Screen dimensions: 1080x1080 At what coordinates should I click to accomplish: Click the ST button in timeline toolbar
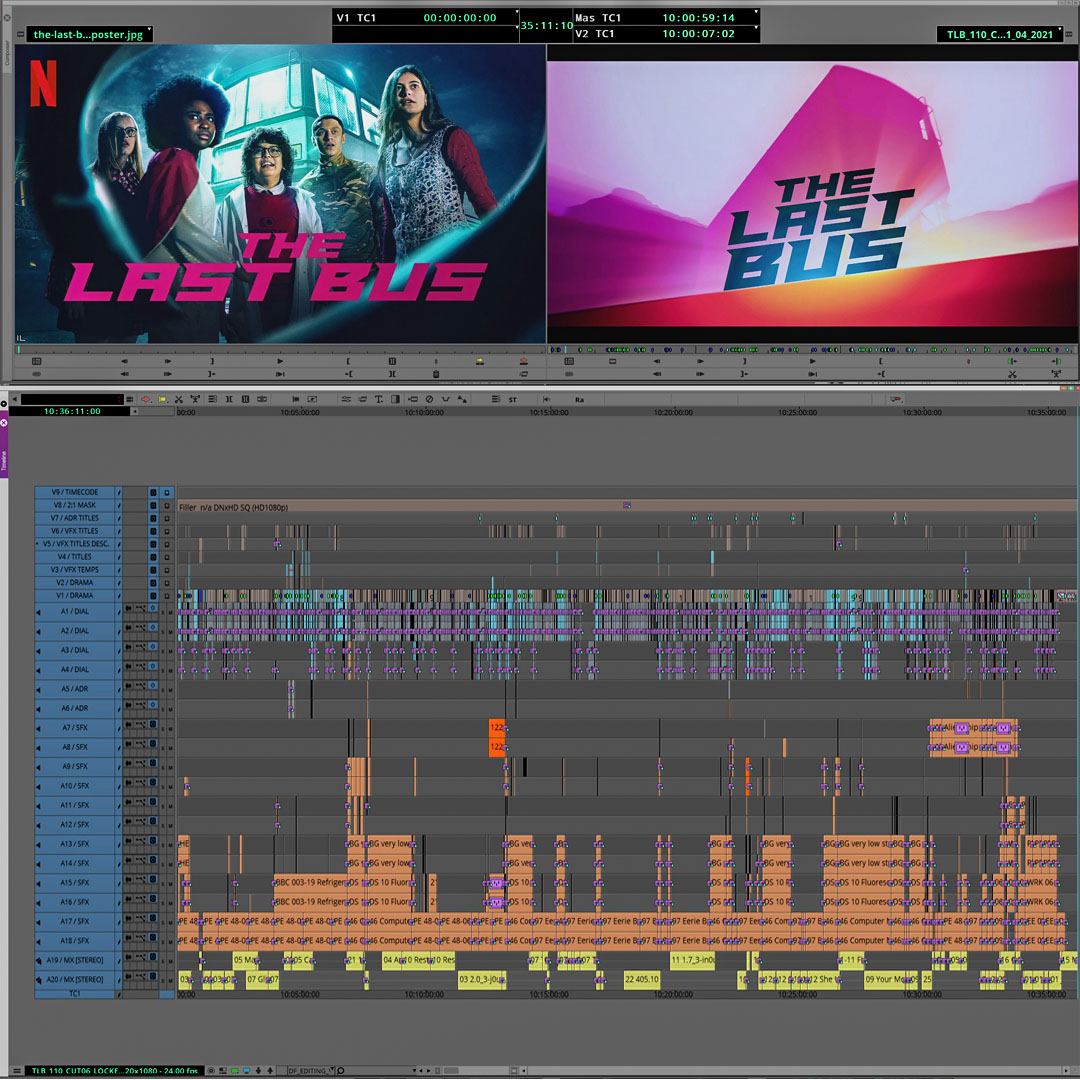tap(512, 399)
